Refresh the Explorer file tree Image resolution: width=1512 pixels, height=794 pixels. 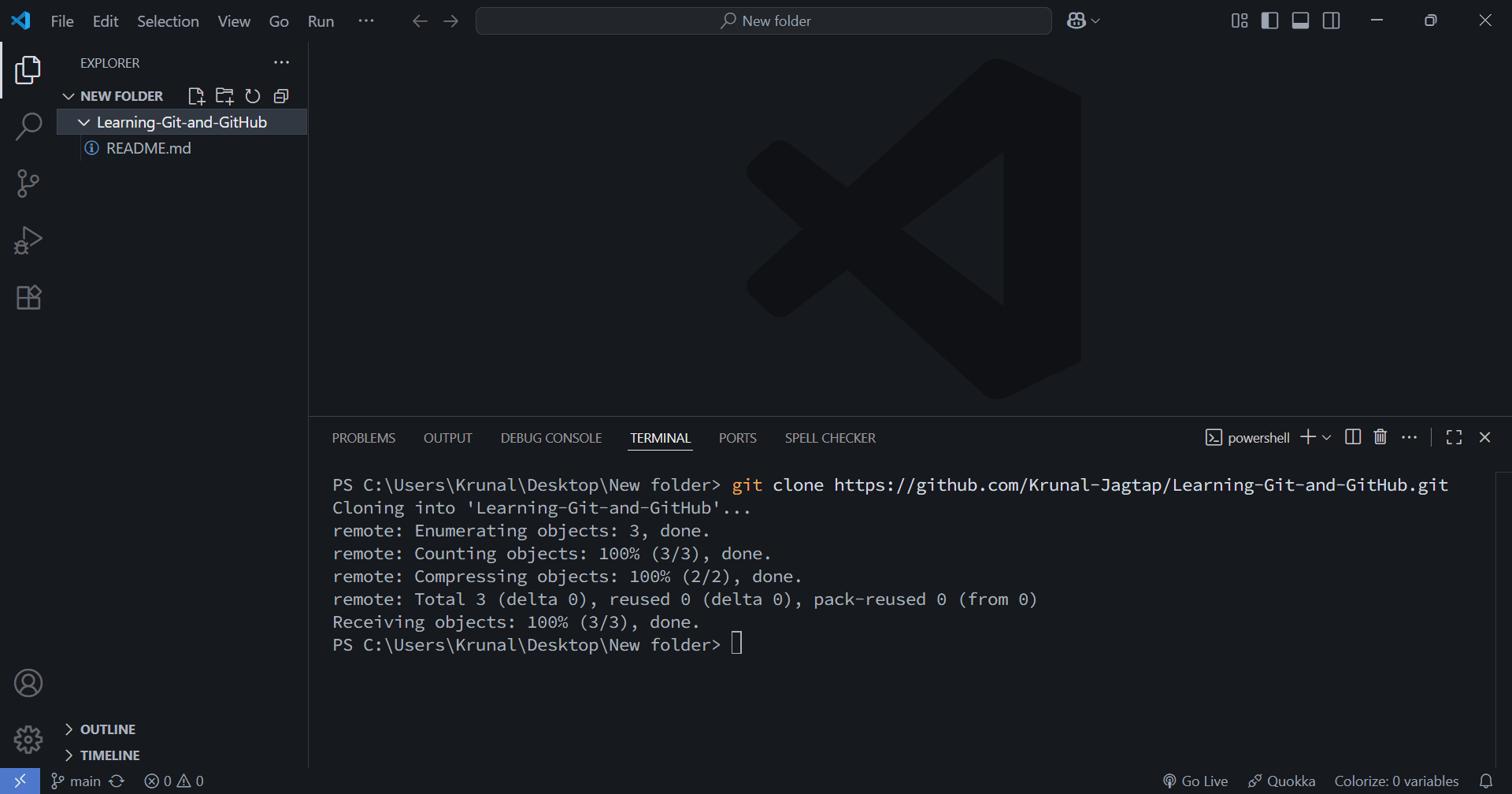253,96
